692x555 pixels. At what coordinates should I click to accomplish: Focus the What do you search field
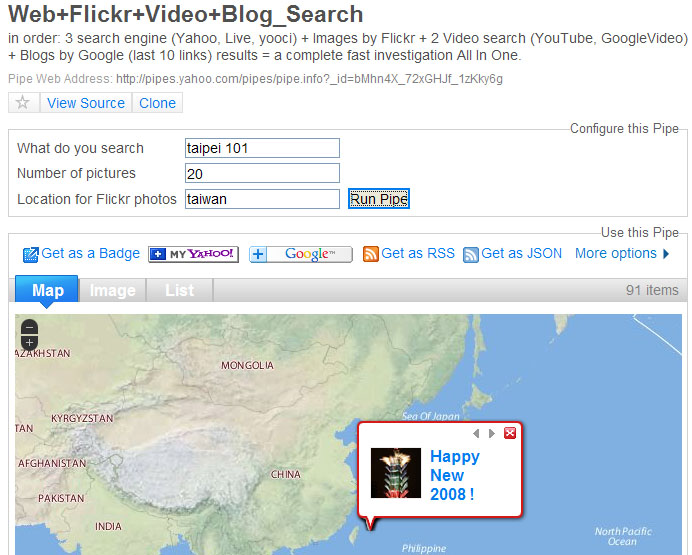point(262,148)
